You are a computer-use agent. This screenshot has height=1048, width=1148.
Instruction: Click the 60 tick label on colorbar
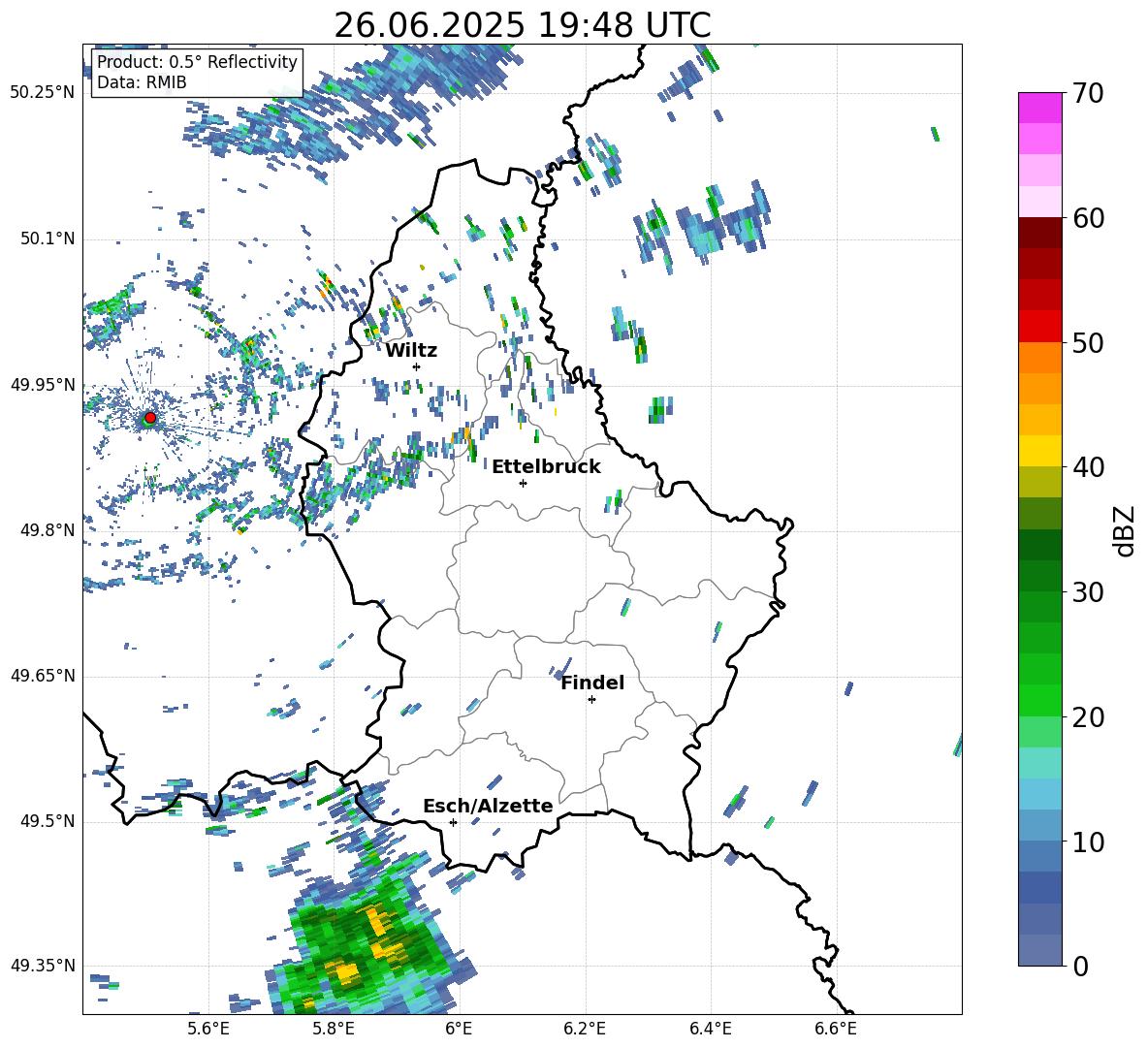click(1087, 218)
